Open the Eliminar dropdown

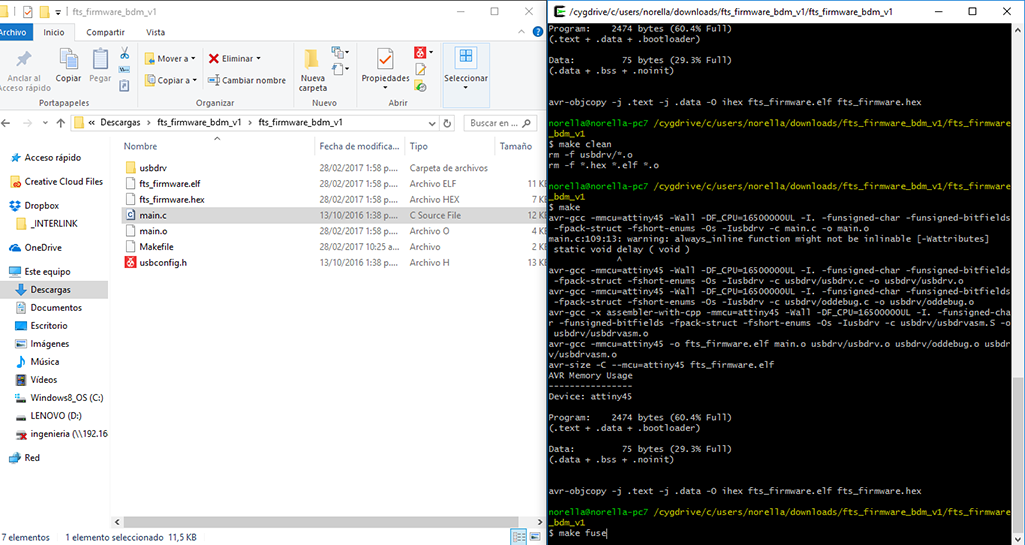[235, 58]
